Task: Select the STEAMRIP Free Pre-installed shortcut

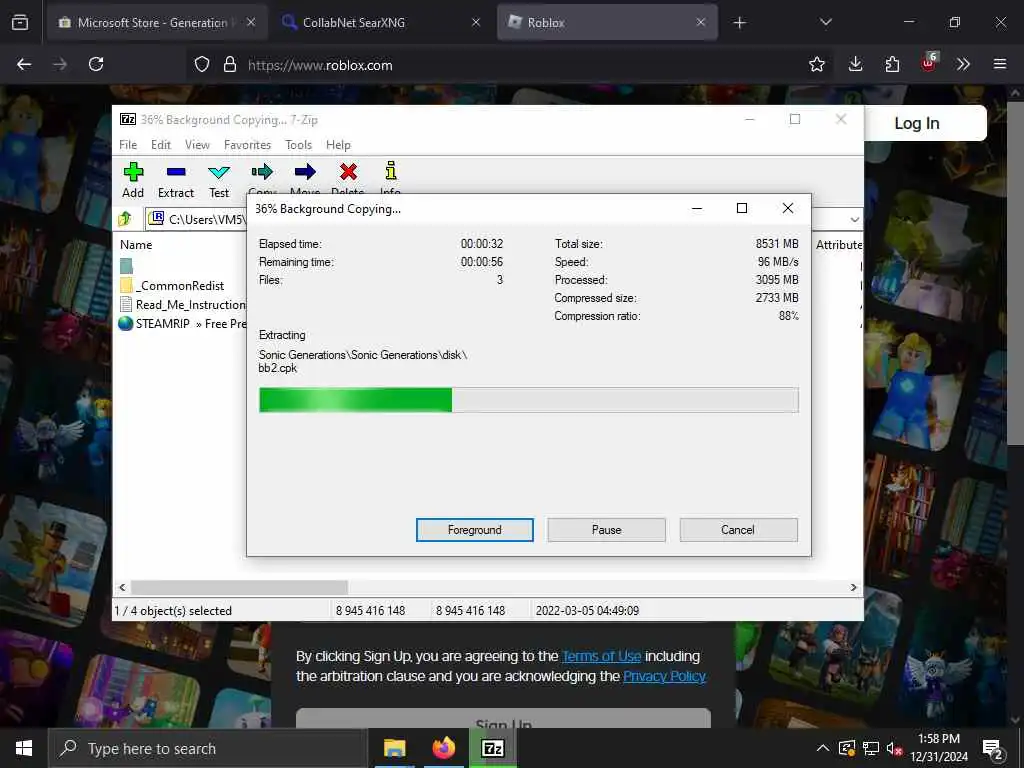Action: [x=182, y=323]
